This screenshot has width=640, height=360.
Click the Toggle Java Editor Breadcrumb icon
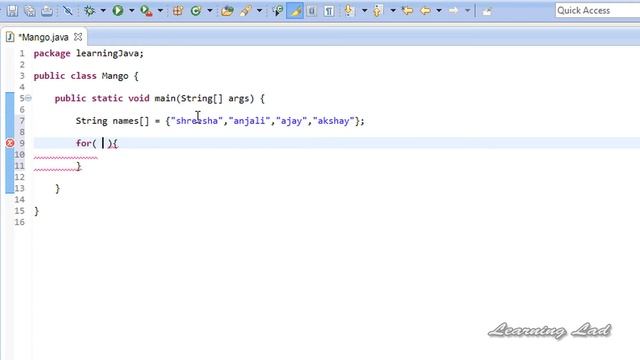point(278,11)
